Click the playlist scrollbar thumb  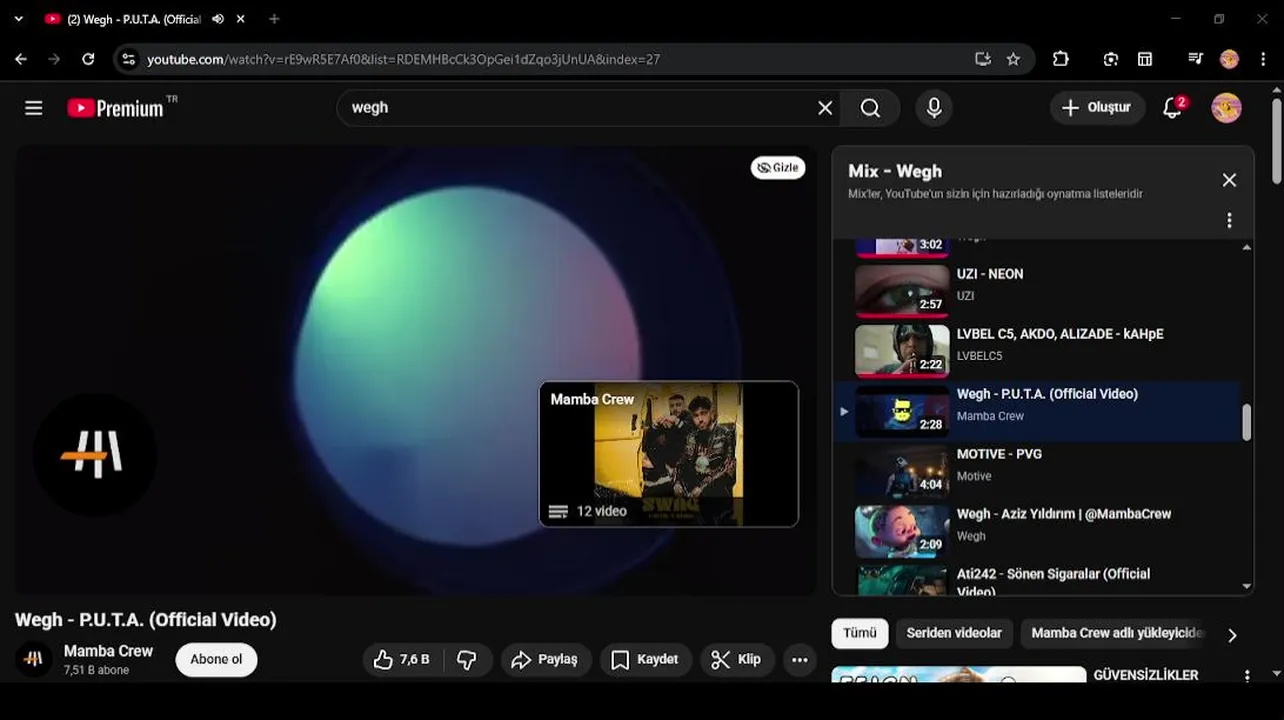tap(1246, 422)
